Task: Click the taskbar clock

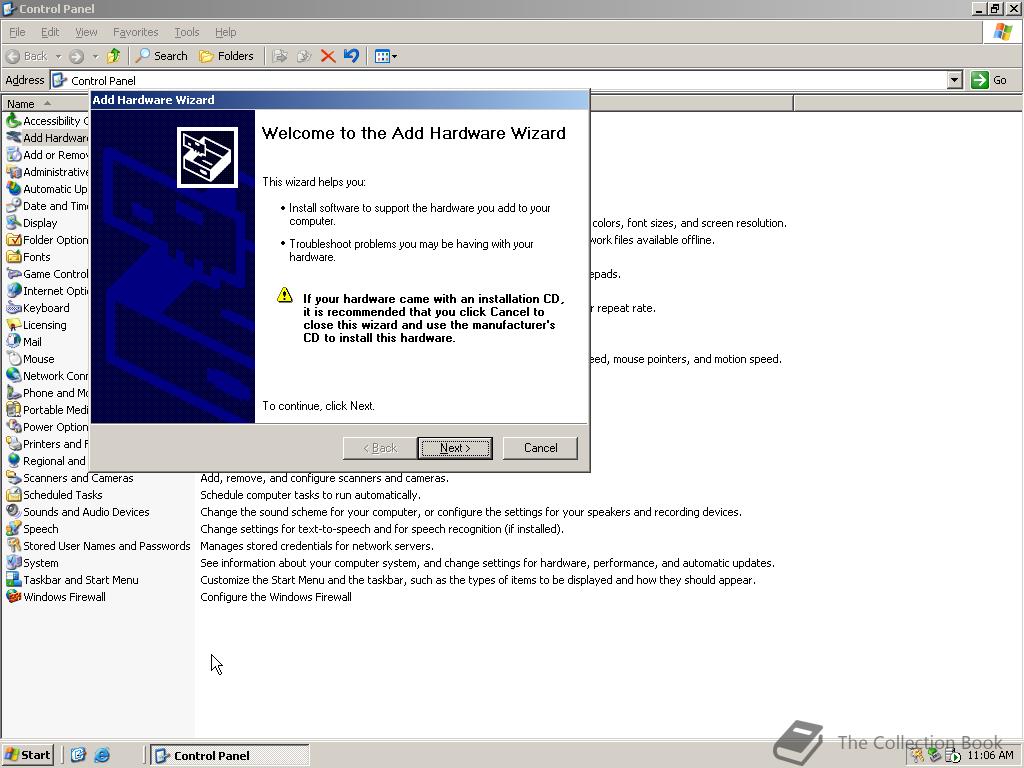Action: (989, 755)
